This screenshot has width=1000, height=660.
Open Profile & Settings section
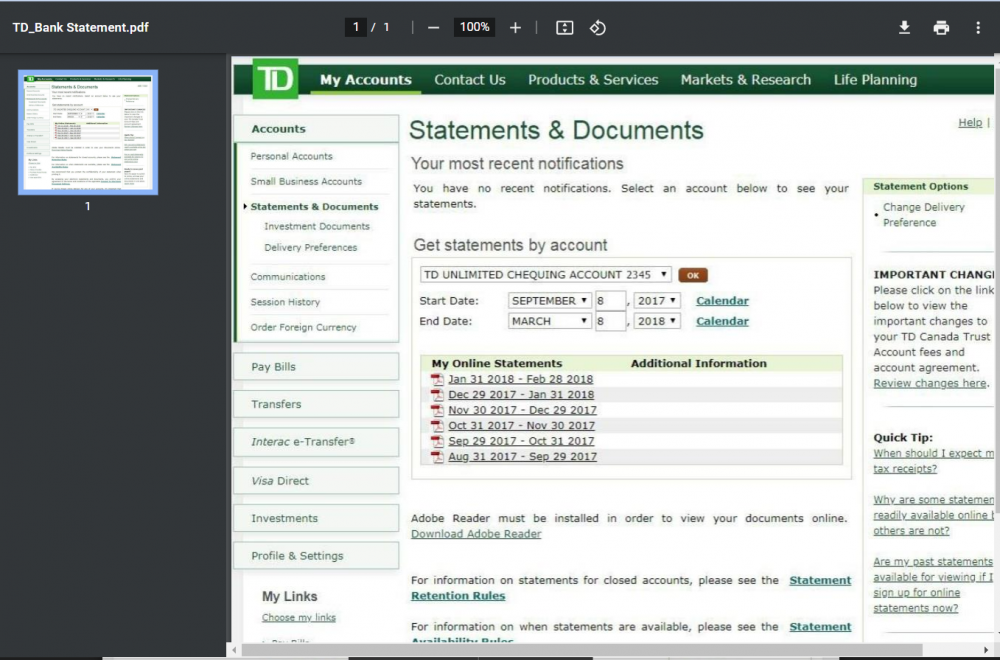[x=316, y=556]
